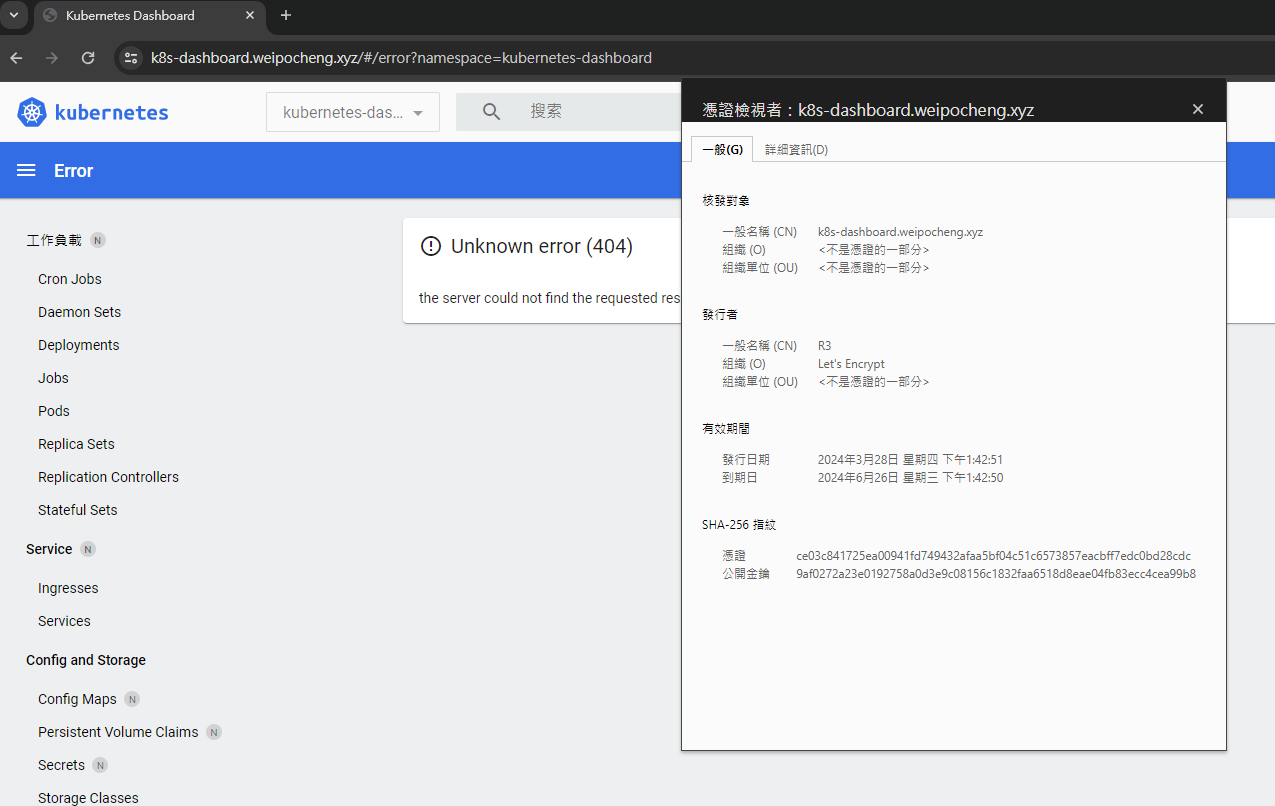Click the Let's Encrypt issuer organization

(x=851, y=364)
